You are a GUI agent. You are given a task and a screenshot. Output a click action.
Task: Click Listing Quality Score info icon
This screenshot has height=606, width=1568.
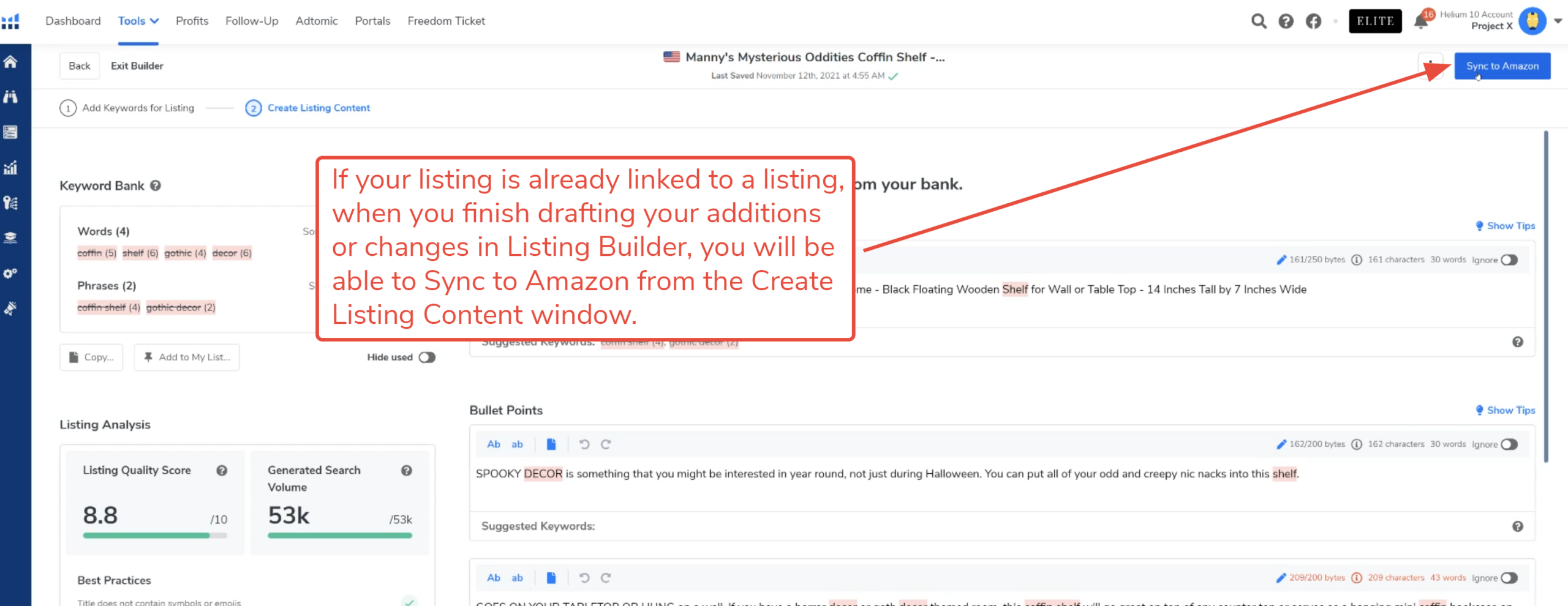tap(222, 470)
